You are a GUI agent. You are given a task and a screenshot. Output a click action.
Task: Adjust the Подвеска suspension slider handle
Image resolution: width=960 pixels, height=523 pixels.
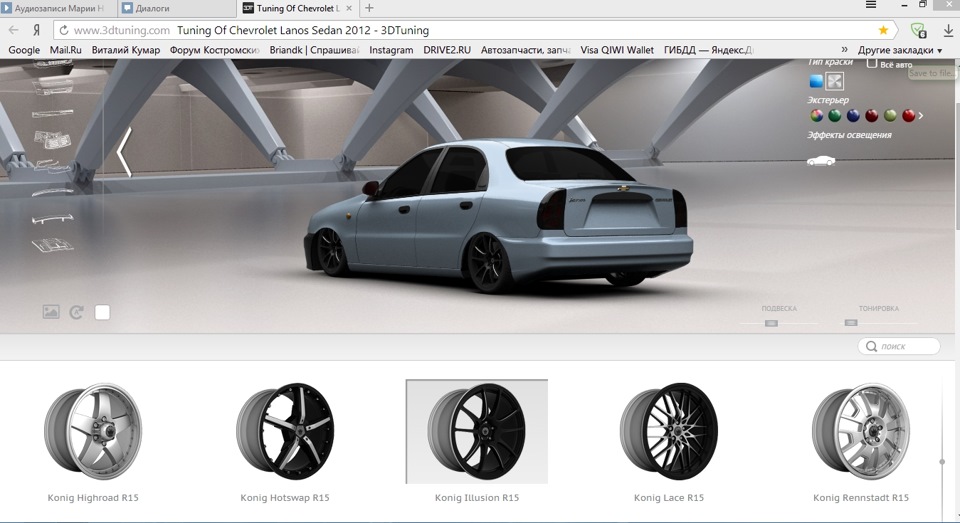[771, 323]
